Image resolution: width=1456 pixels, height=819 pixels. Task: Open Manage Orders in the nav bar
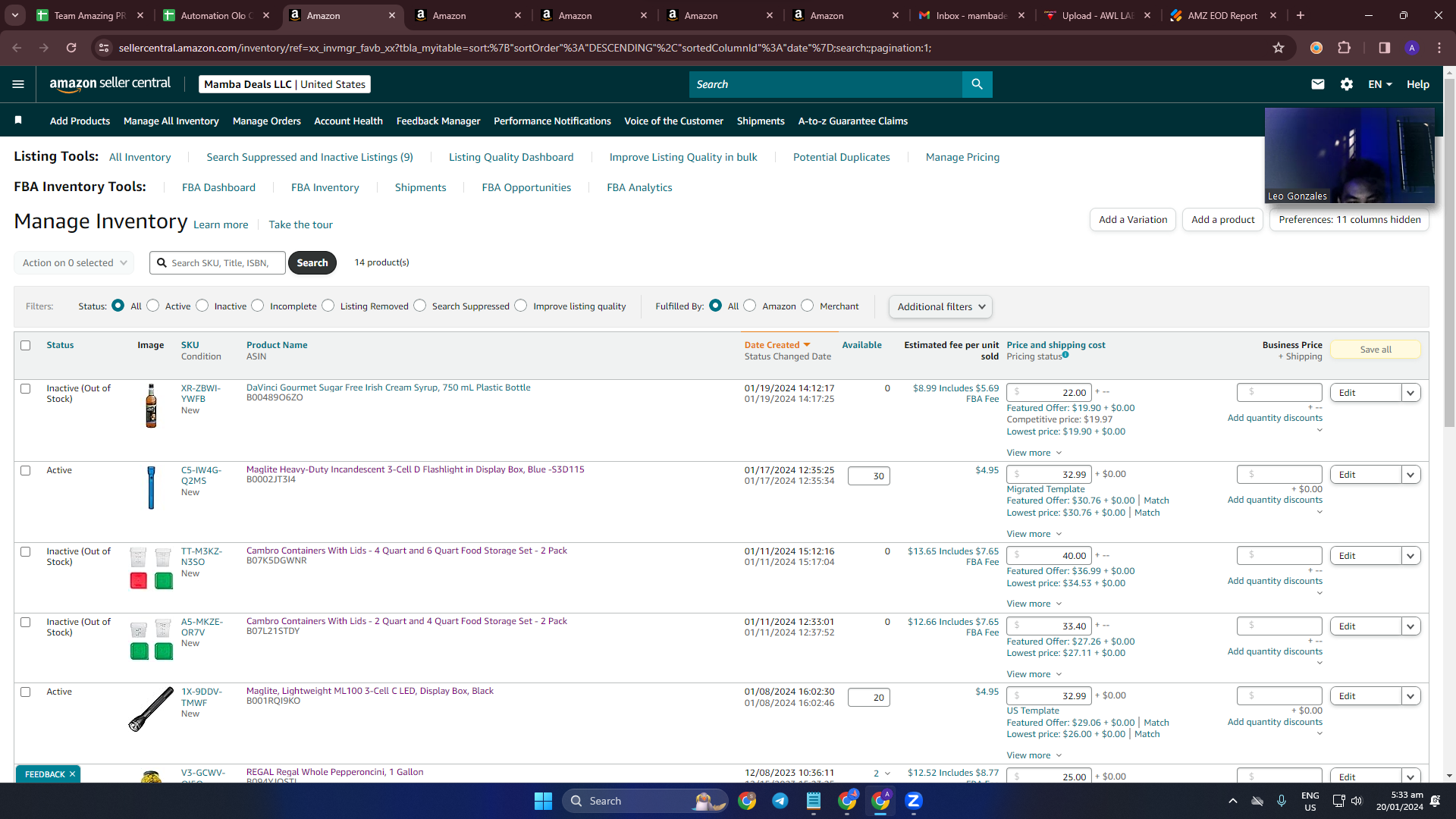pos(267,121)
